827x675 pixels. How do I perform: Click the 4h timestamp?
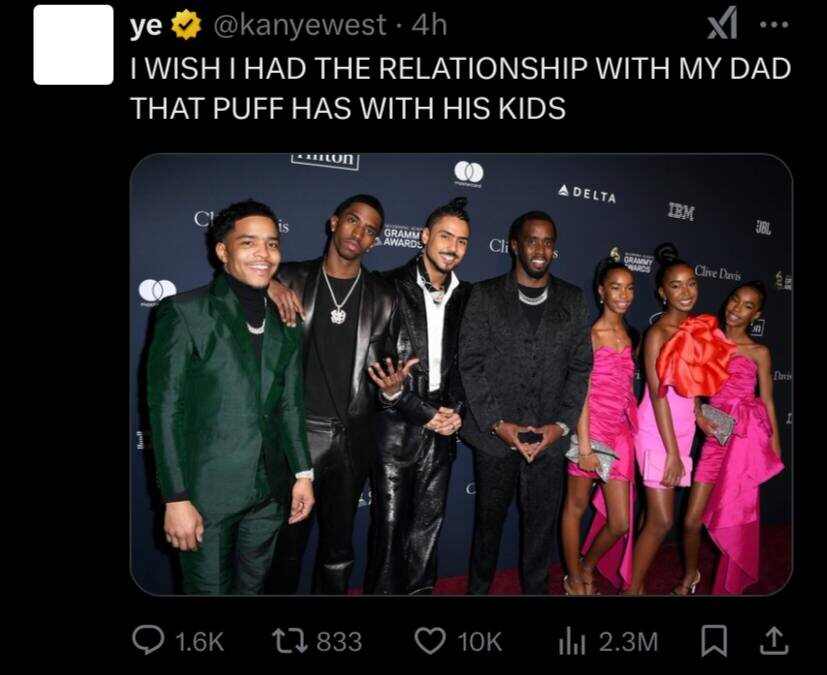tap(428, 25)
